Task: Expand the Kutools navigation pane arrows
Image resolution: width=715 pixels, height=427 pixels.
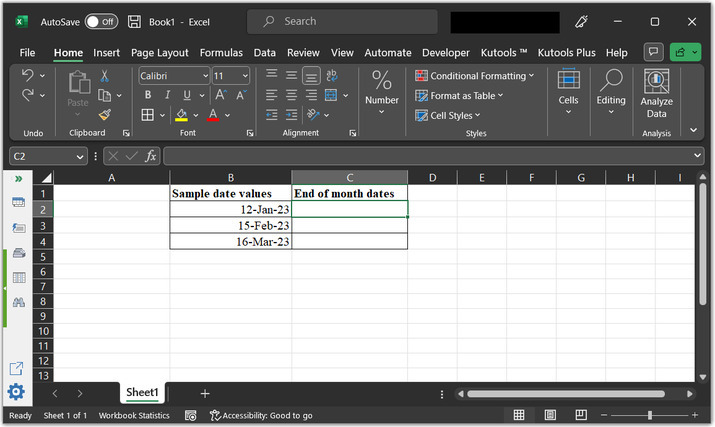Action: point(18,178)
